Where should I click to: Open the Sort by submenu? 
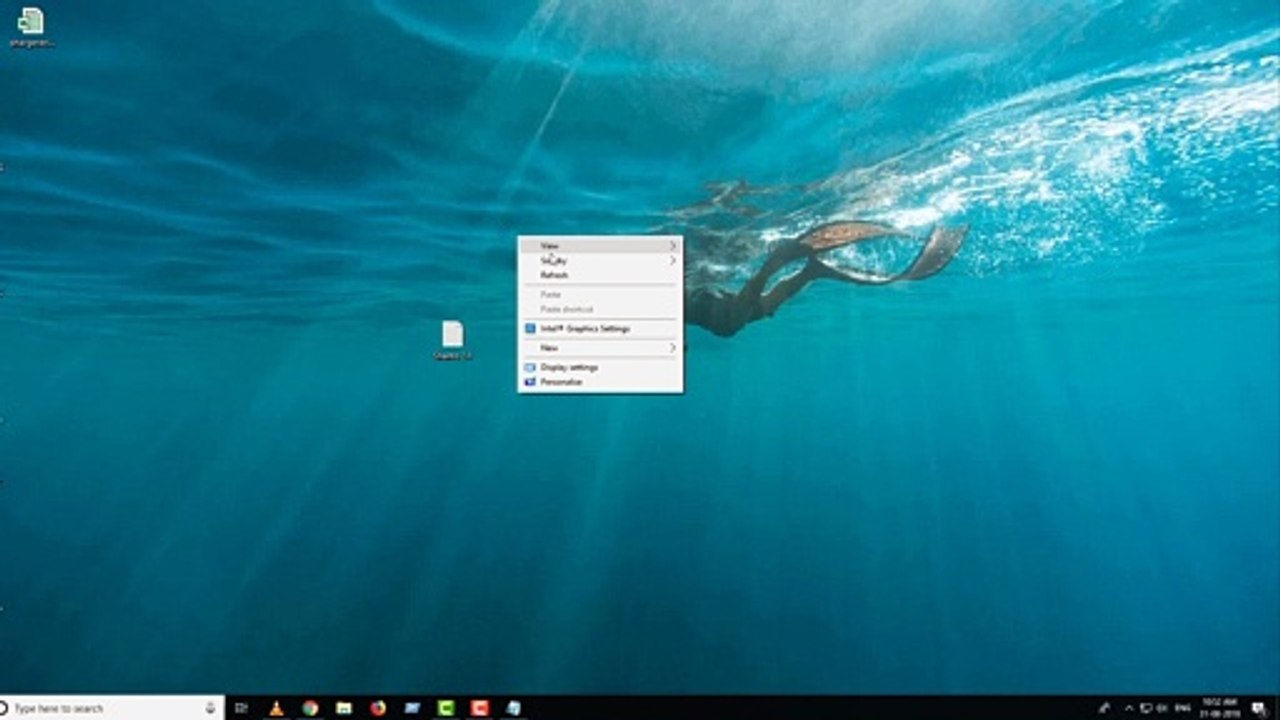pos(600,260)
